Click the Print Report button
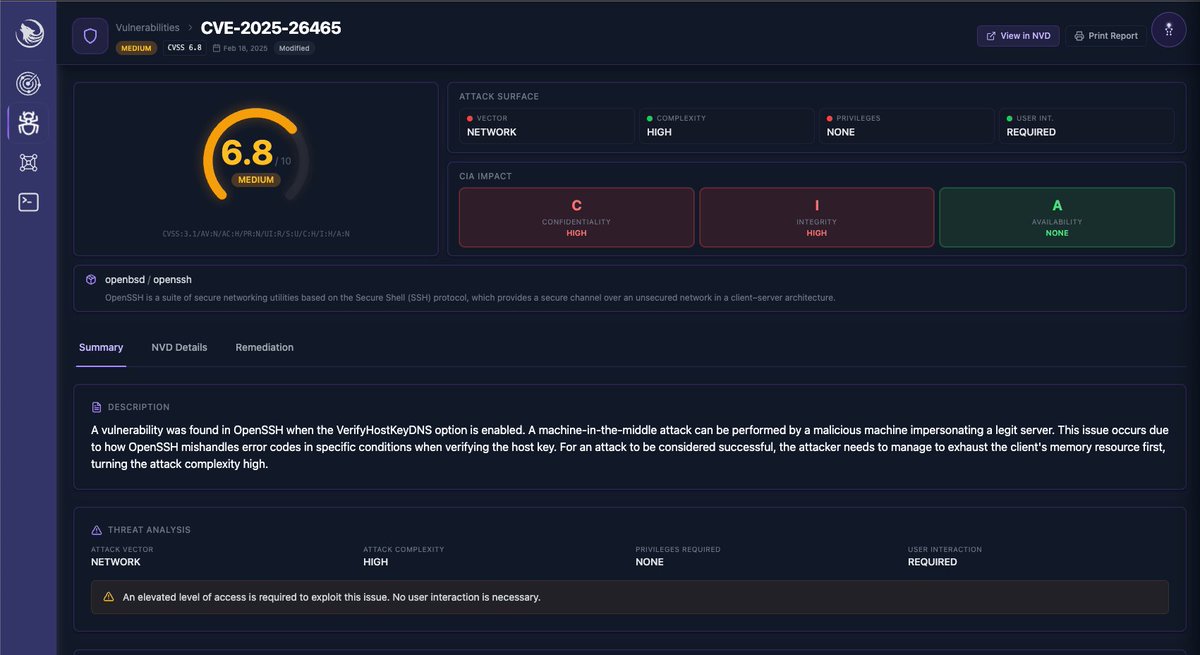The height and width of the screenshot is (655, 1200). [x=1106, y=36]
